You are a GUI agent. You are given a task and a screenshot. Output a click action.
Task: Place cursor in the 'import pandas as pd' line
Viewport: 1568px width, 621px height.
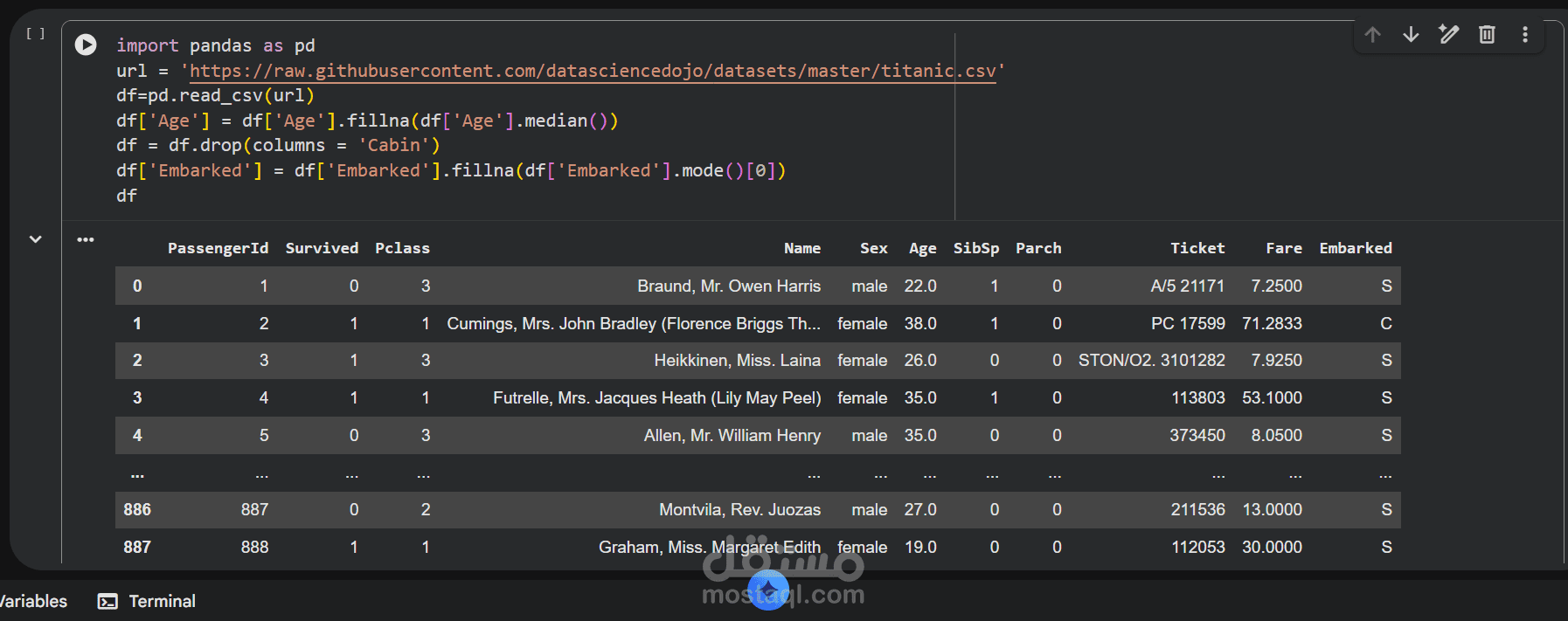(x=216, y=45)
